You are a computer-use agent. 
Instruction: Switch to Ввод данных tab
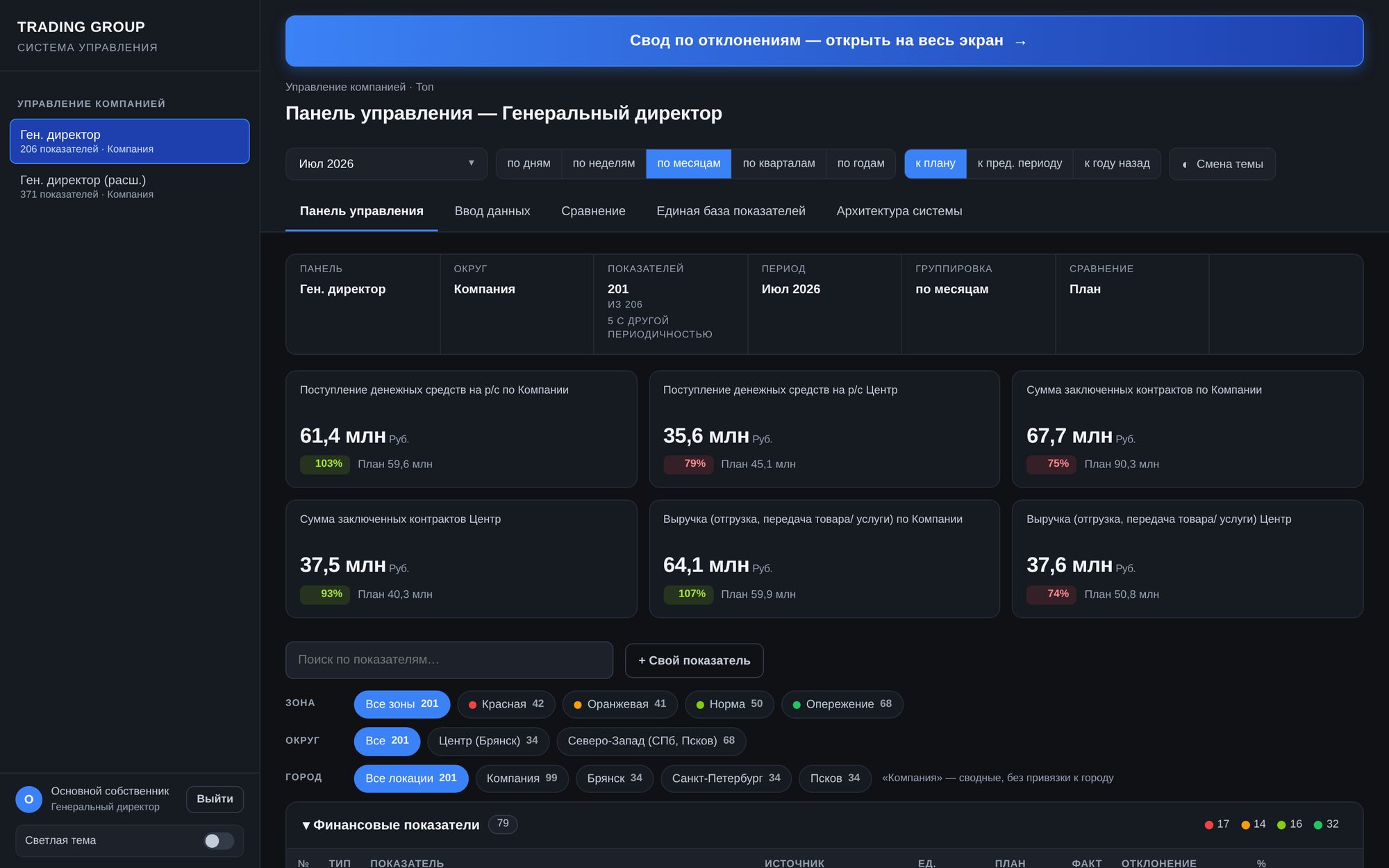click(492, 211)
